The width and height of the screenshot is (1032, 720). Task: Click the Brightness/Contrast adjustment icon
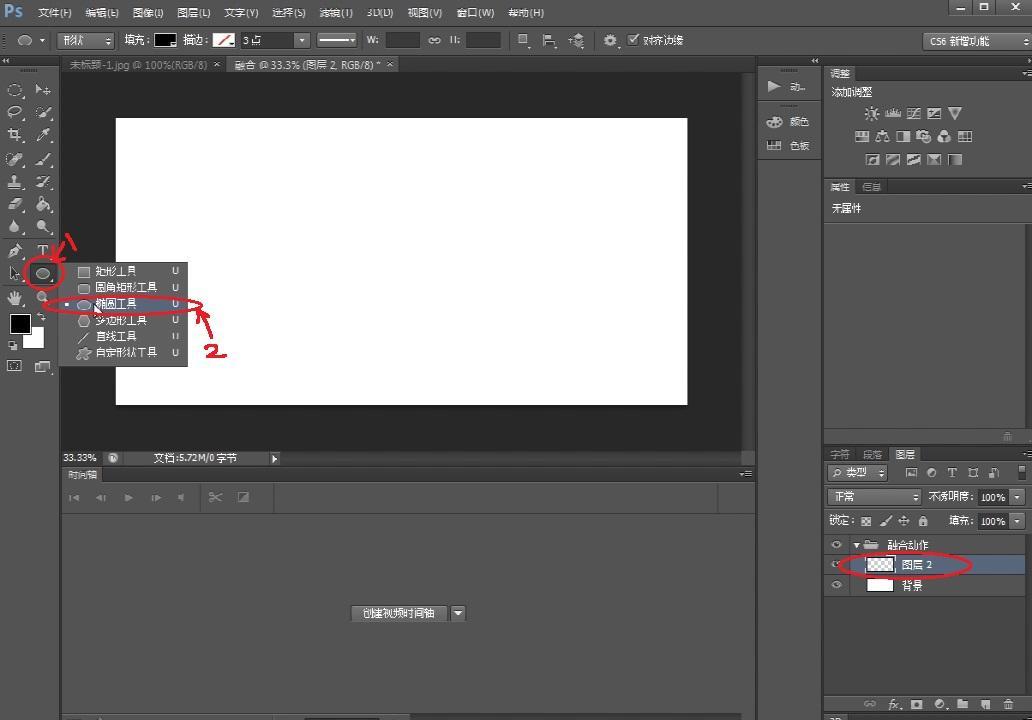[872, 114]
